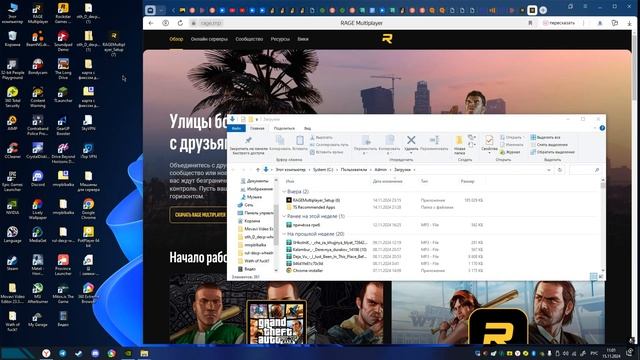
Task: Click the browser back arrow
Action: point(151,23)
